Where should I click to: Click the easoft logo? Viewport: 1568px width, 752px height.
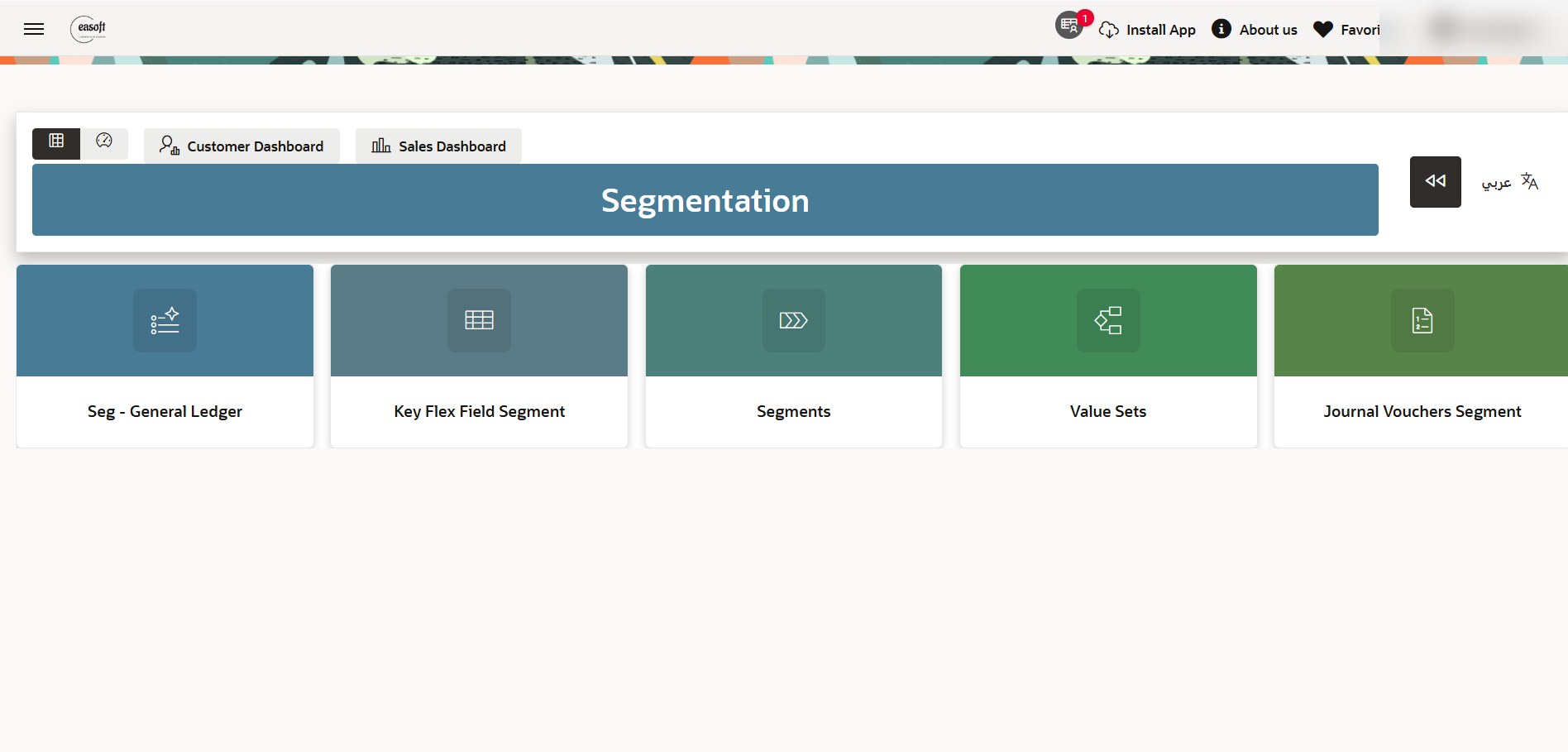pos(88,29)
